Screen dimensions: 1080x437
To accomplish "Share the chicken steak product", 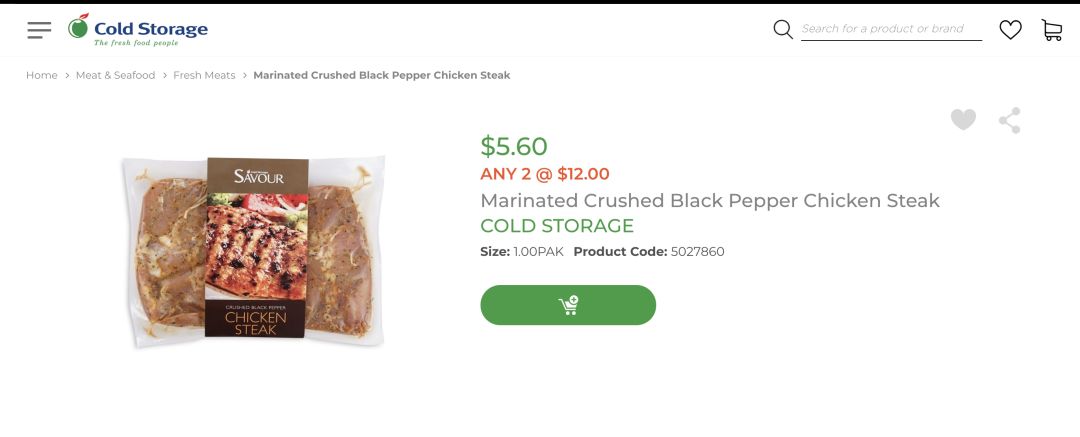I will (x=1010, y=121).
